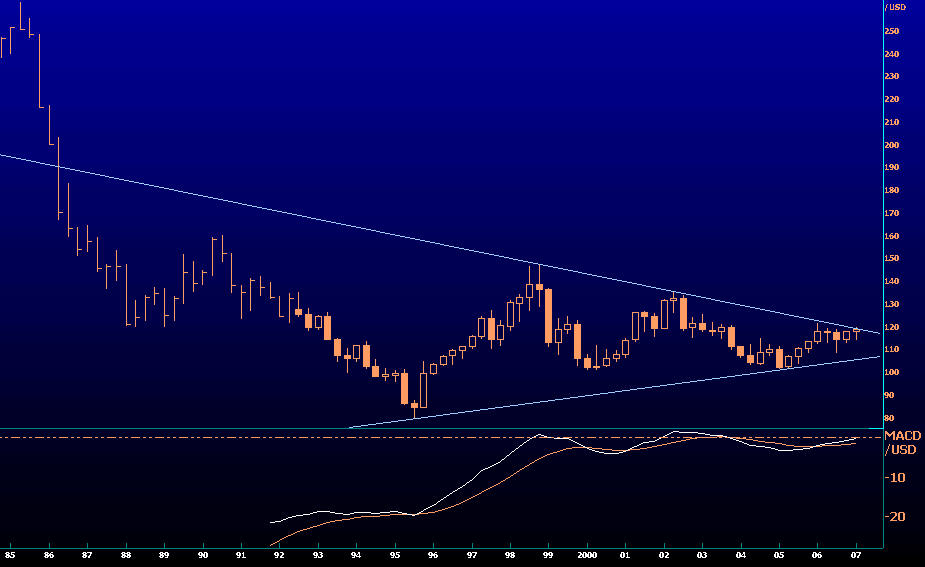Click year 06 on the time axis
Screen dimensions: 925x567
[x=817, y=555]
